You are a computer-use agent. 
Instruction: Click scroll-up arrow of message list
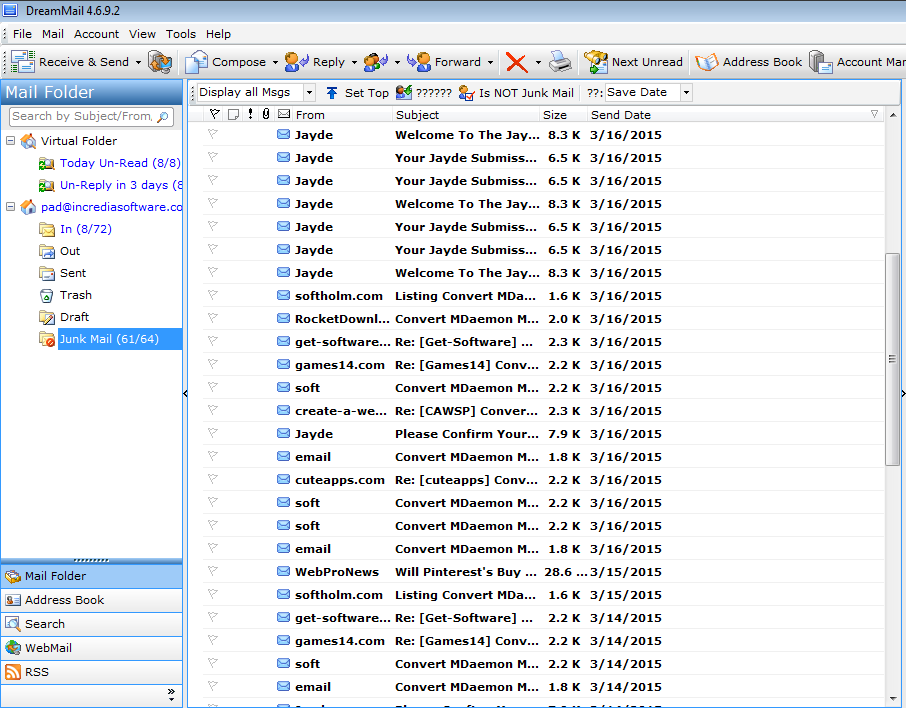(x=893, y=115)
